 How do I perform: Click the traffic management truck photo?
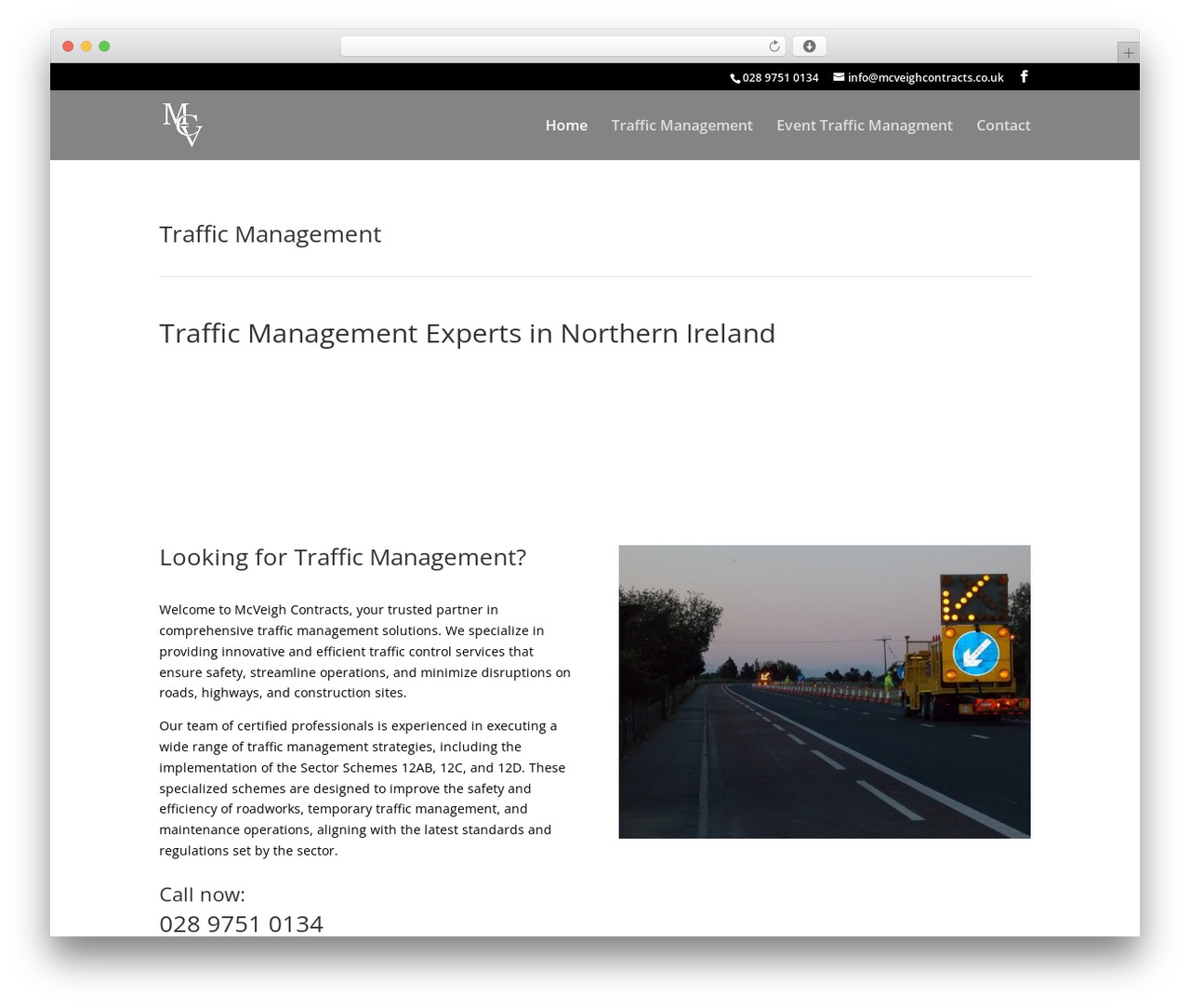coord(825,692)
